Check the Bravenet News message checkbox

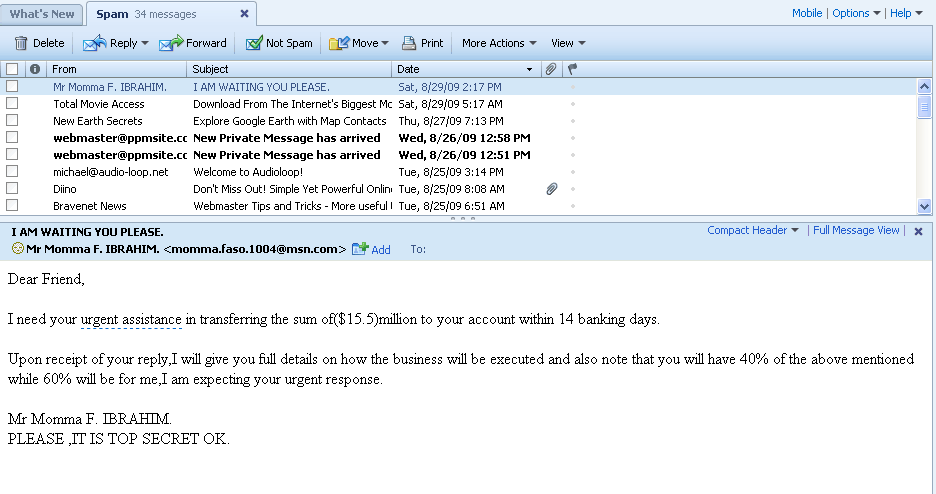coord(12,205)
